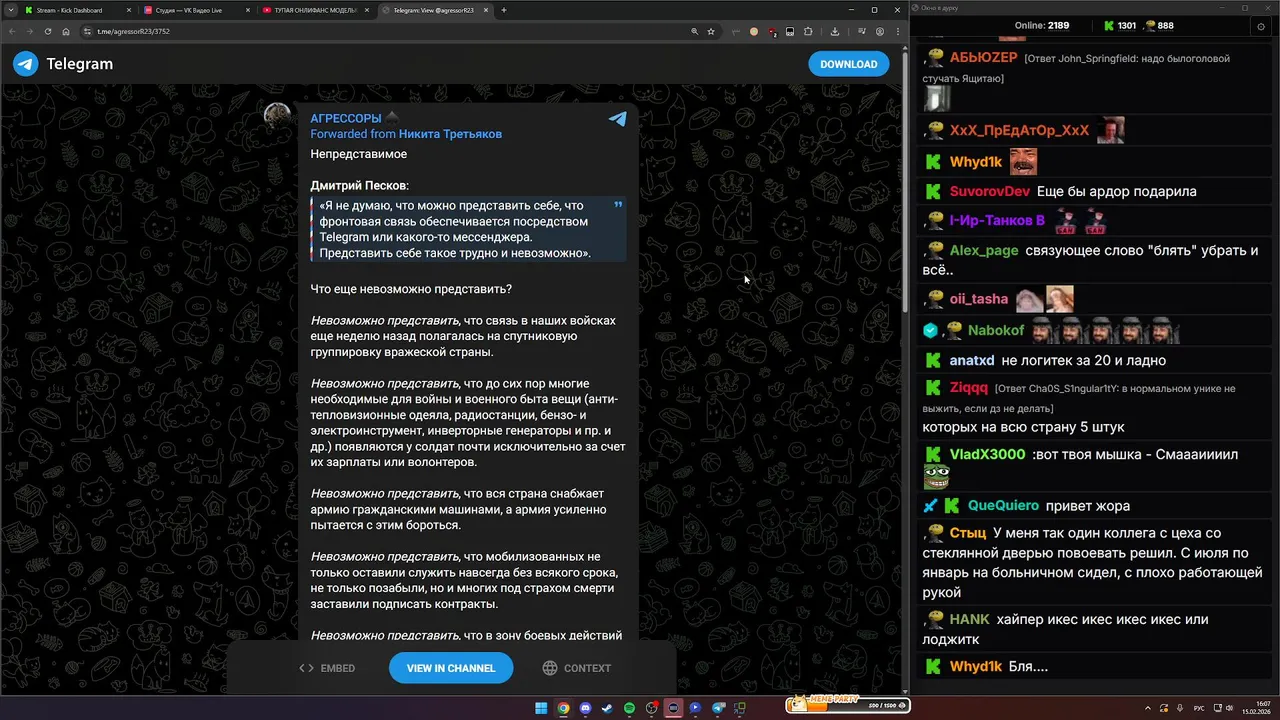
Task: Open chat window settings gear icon
Action: 1260,27
